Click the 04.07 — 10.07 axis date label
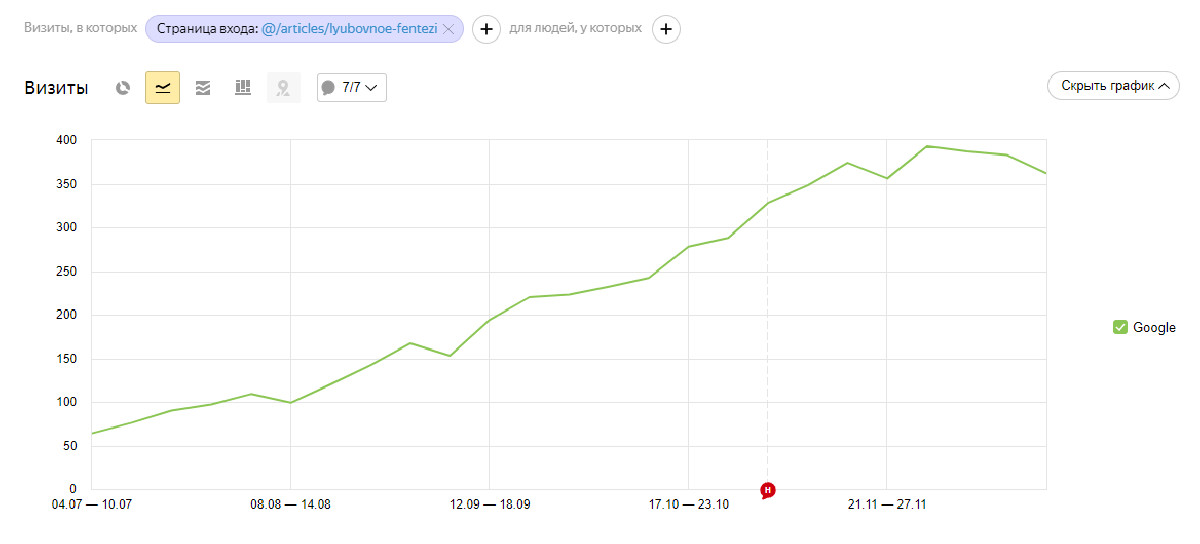Image resolution: width=1200 pixels, height=544 pixels. 91,505
